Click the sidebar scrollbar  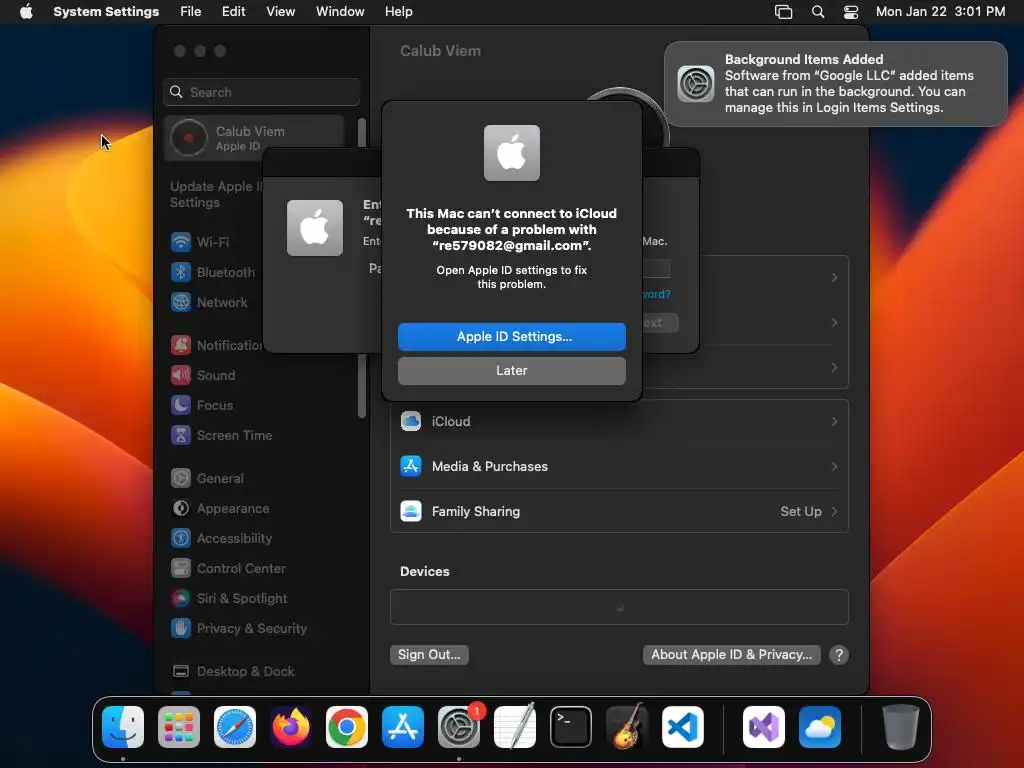[x=362, y=385]
